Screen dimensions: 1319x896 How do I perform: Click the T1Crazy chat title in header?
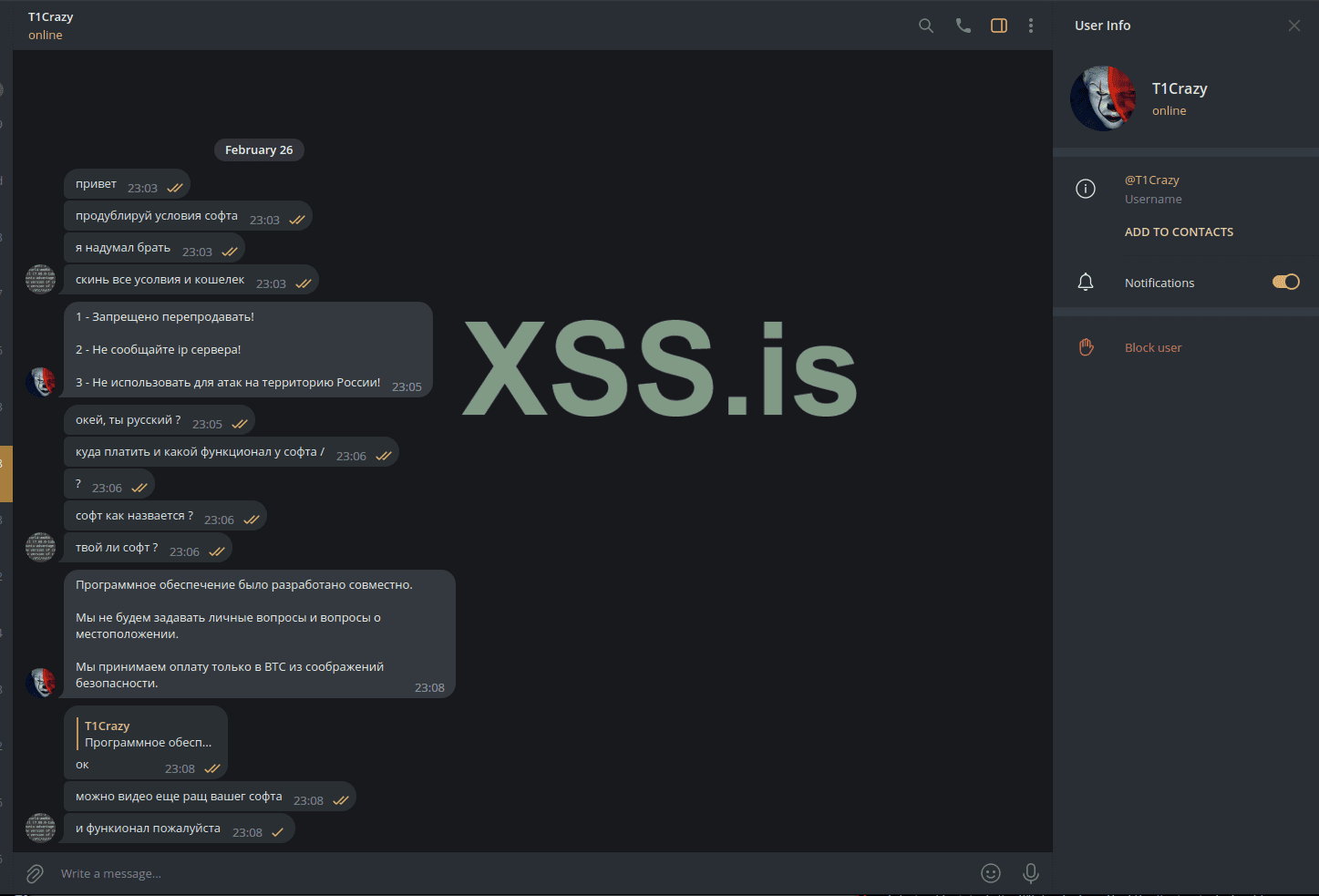[51, 17]
